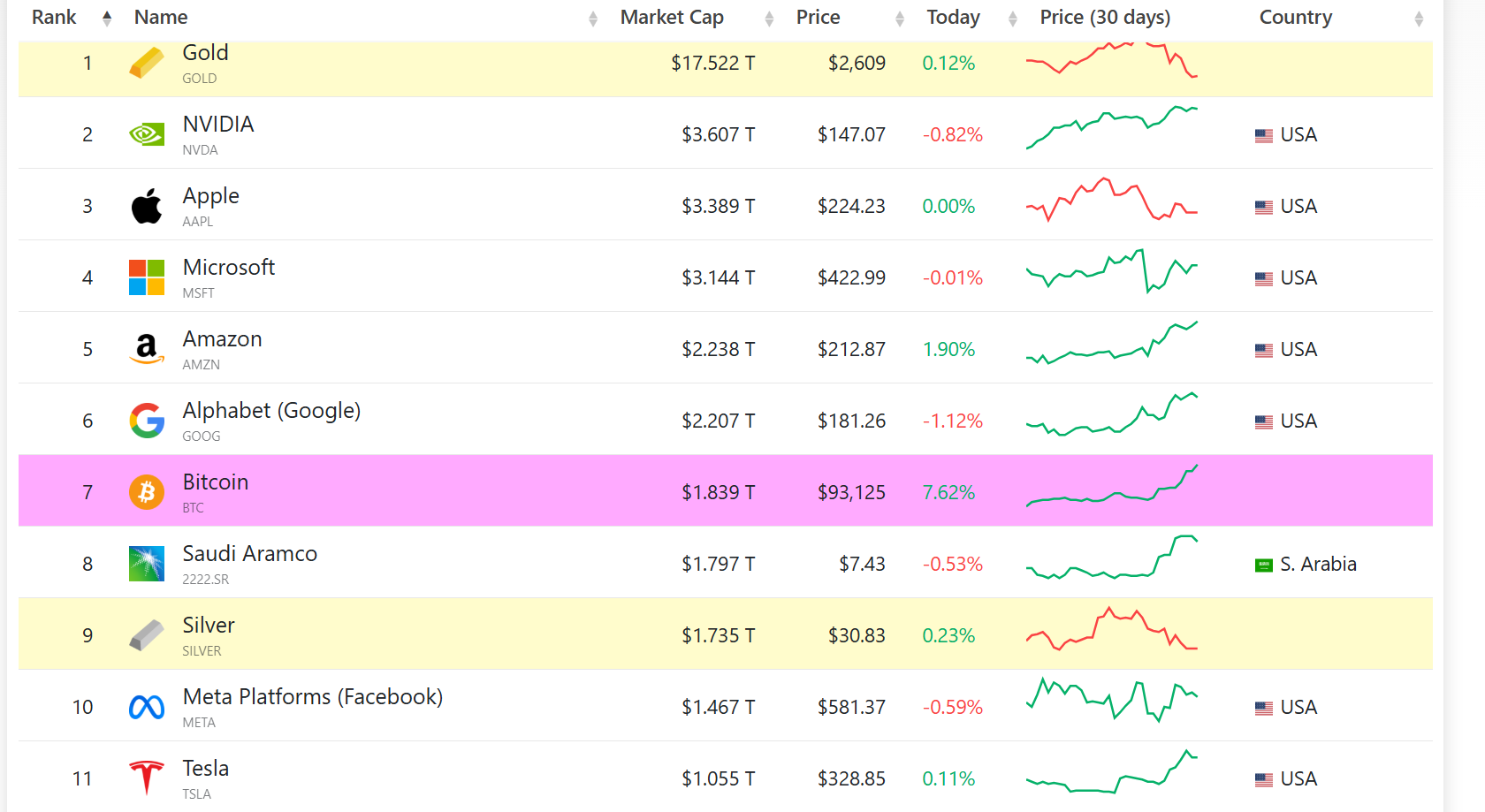Viewport: 1485px width, 812px height.
Task: Click the USA flag in Apple row
Action: tap(1264, 207)
